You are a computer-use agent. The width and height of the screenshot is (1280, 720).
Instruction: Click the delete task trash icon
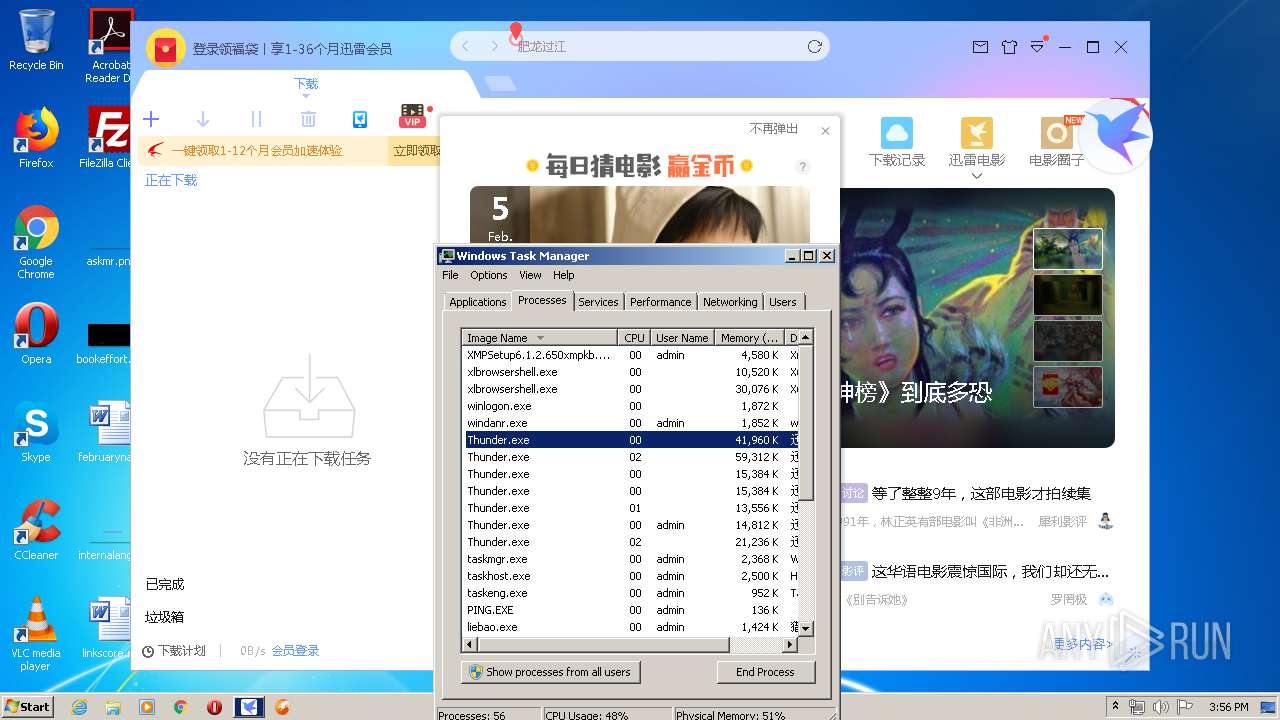(x=308, y=119)
